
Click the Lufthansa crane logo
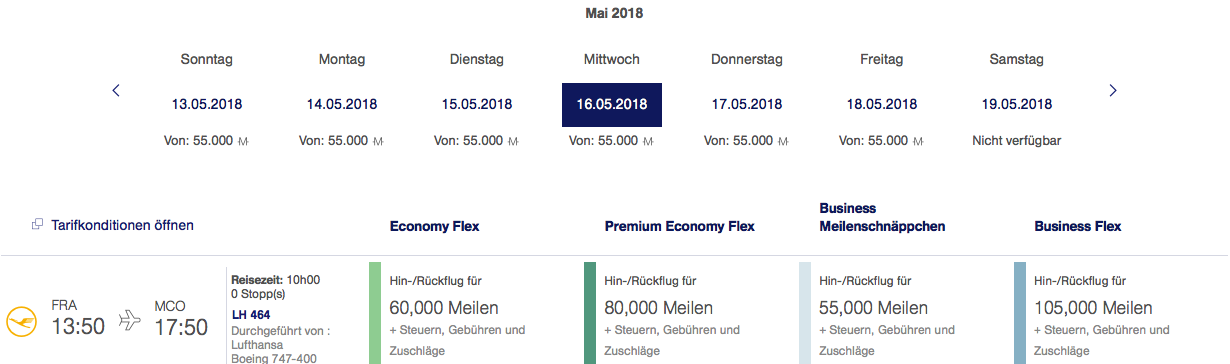(21, 321)
